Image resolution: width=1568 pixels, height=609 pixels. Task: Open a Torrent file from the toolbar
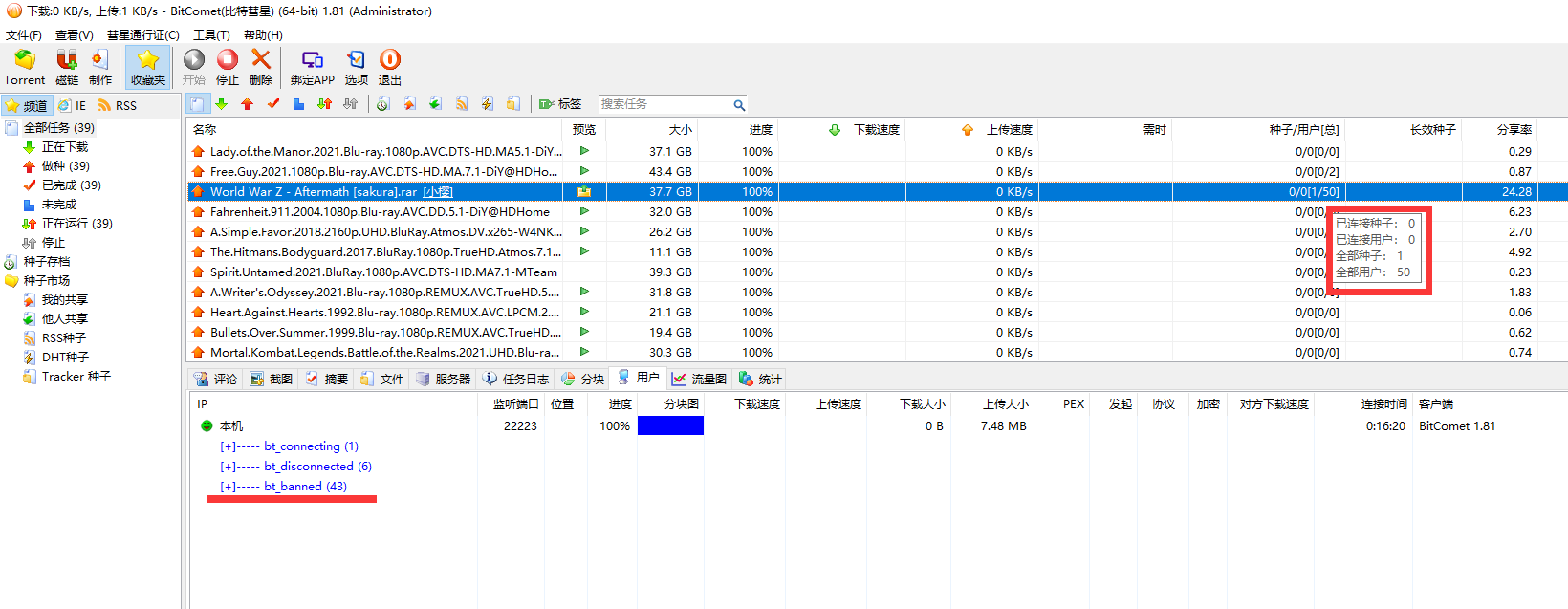coord(24,68)
